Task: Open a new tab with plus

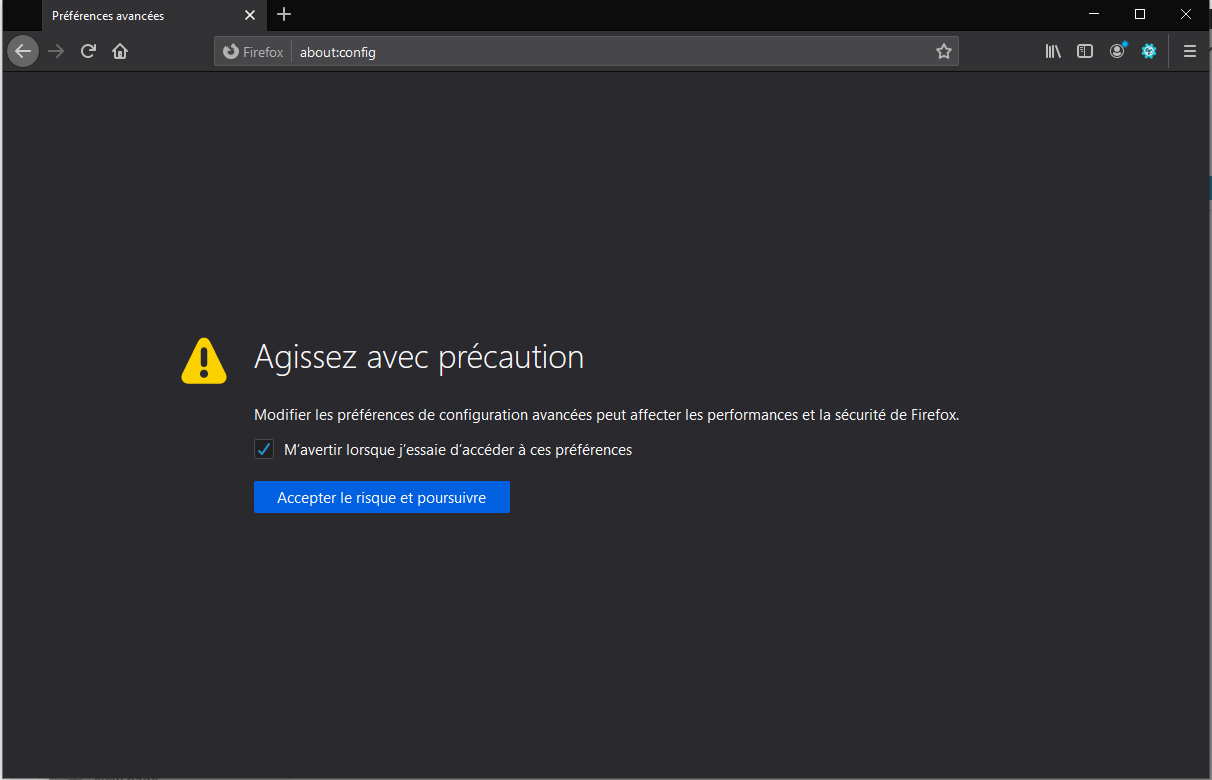Action: [x=284, y=15]
